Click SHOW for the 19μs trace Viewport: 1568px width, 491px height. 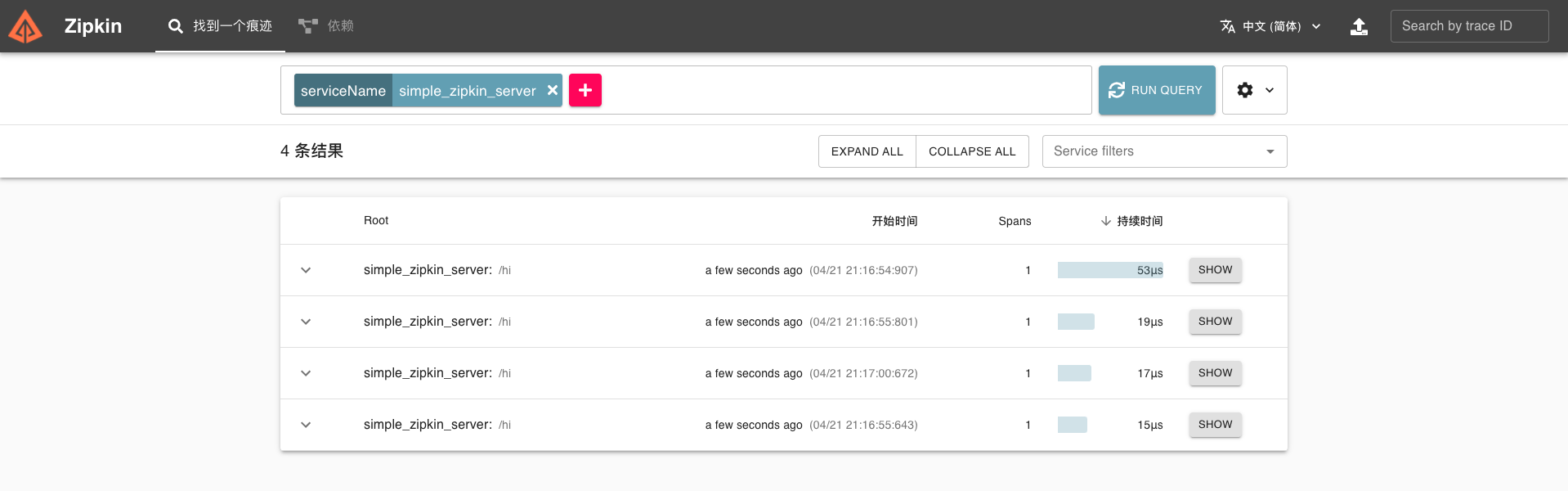tap(1216, 322)
